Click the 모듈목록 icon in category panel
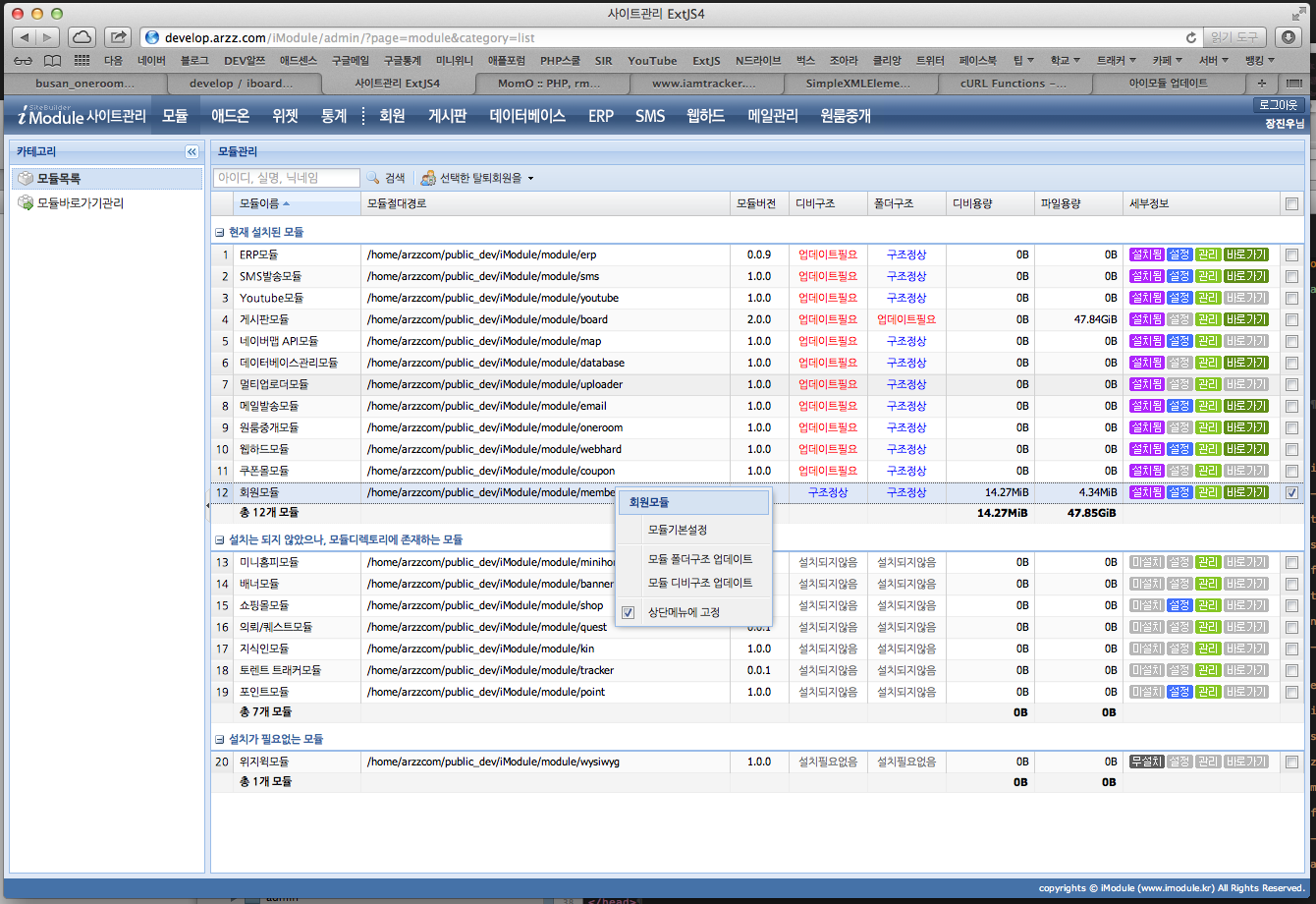The width and height of the screenshot is (1316, 904). (x=26, y=179)
